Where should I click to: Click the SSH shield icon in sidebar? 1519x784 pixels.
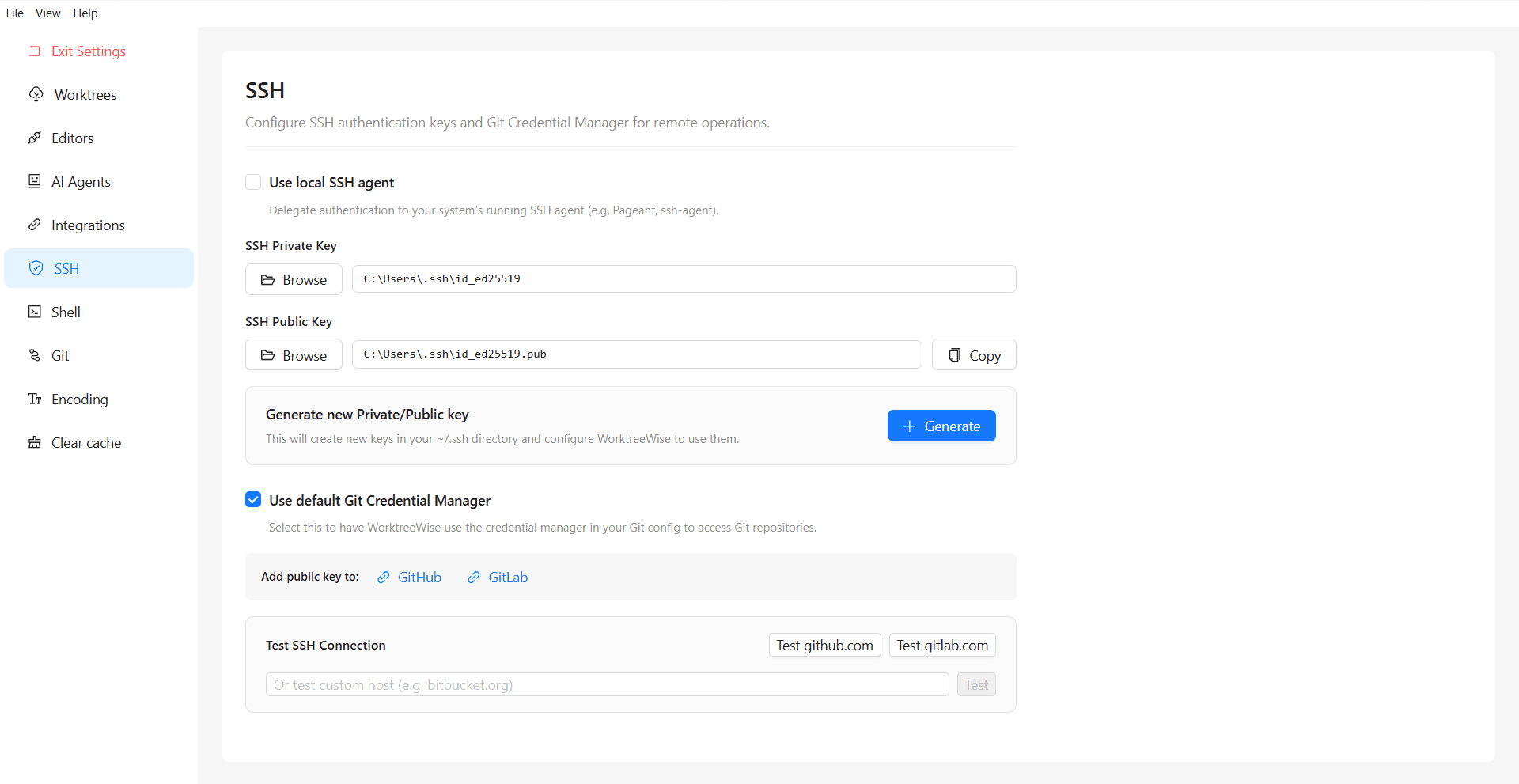coord(36,268)
